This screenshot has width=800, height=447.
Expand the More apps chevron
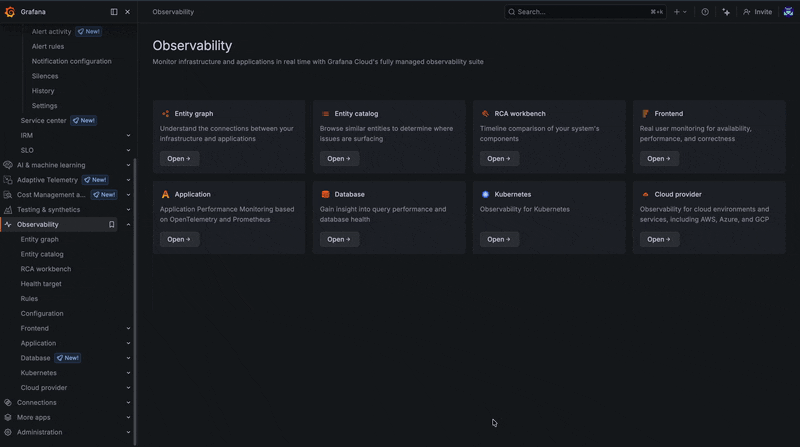tap(128, 417)
